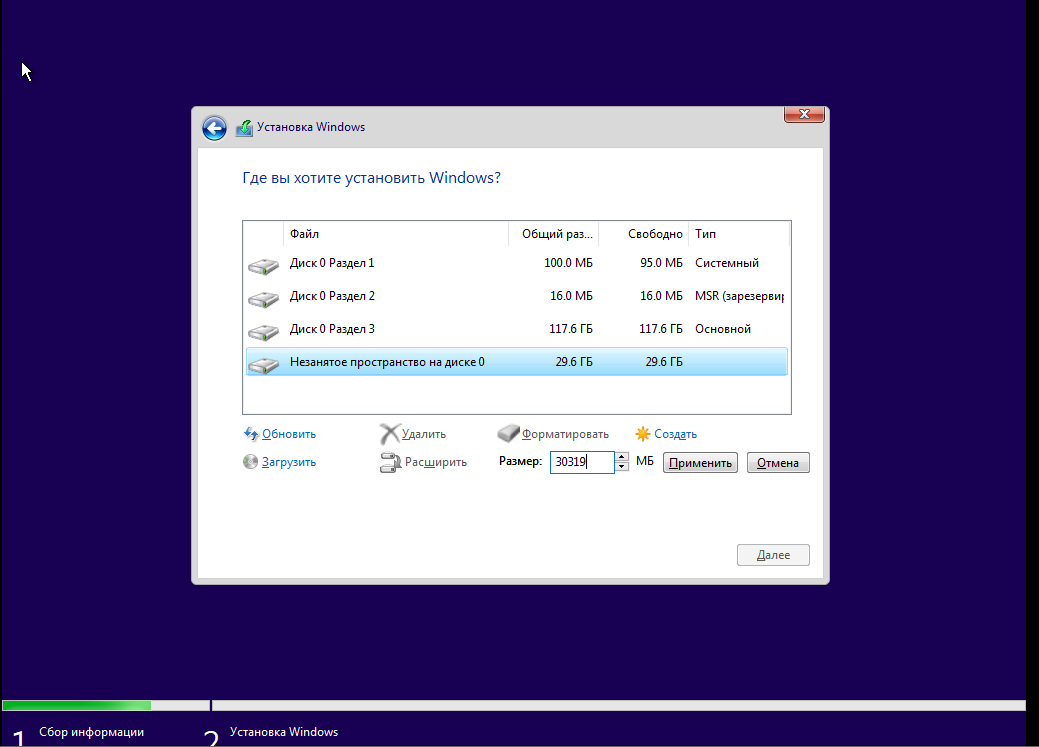Click the Создать star icon
The height and width of the screenshot is (747, 1039).
642,433
